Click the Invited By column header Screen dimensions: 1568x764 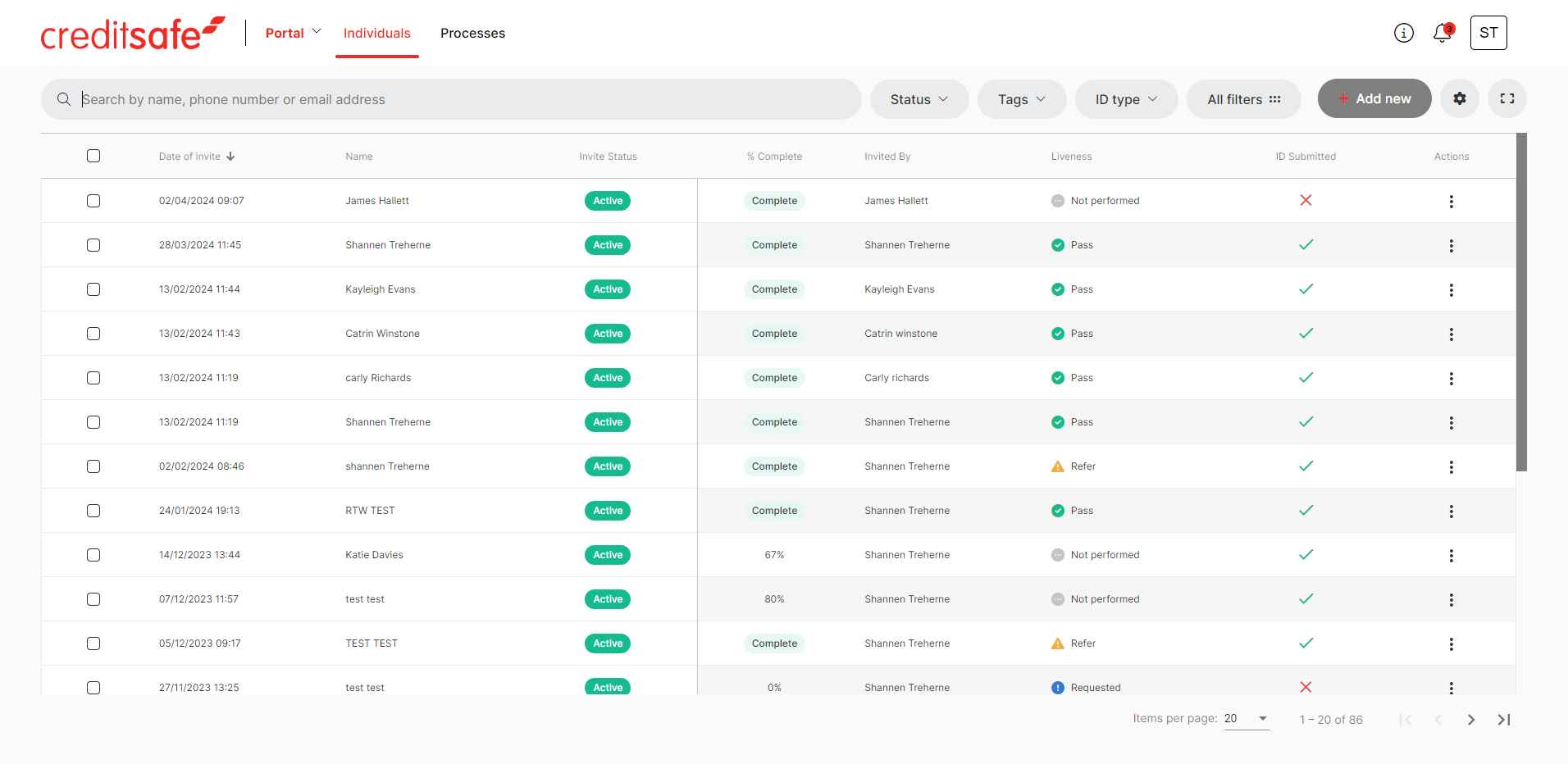[887, 157]
